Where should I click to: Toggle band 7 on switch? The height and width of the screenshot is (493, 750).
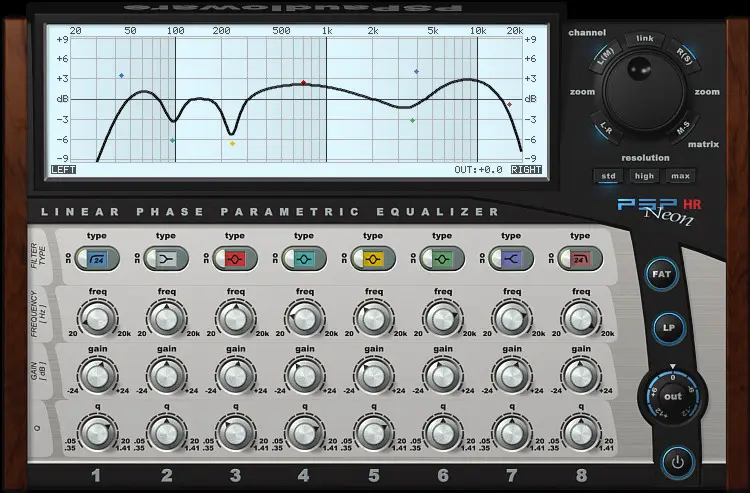[x=495, y=259]
